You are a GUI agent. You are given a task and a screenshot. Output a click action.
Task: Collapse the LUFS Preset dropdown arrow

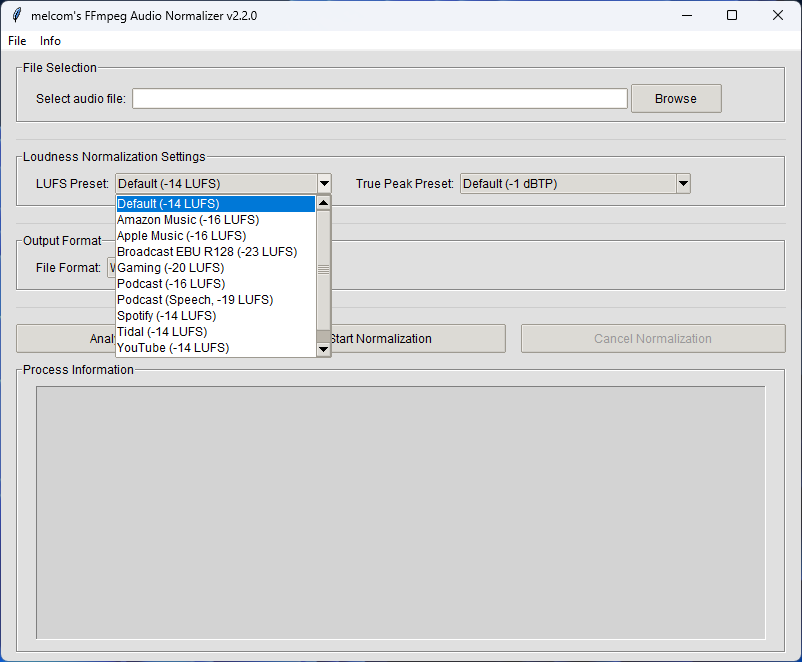click(324, 184)
